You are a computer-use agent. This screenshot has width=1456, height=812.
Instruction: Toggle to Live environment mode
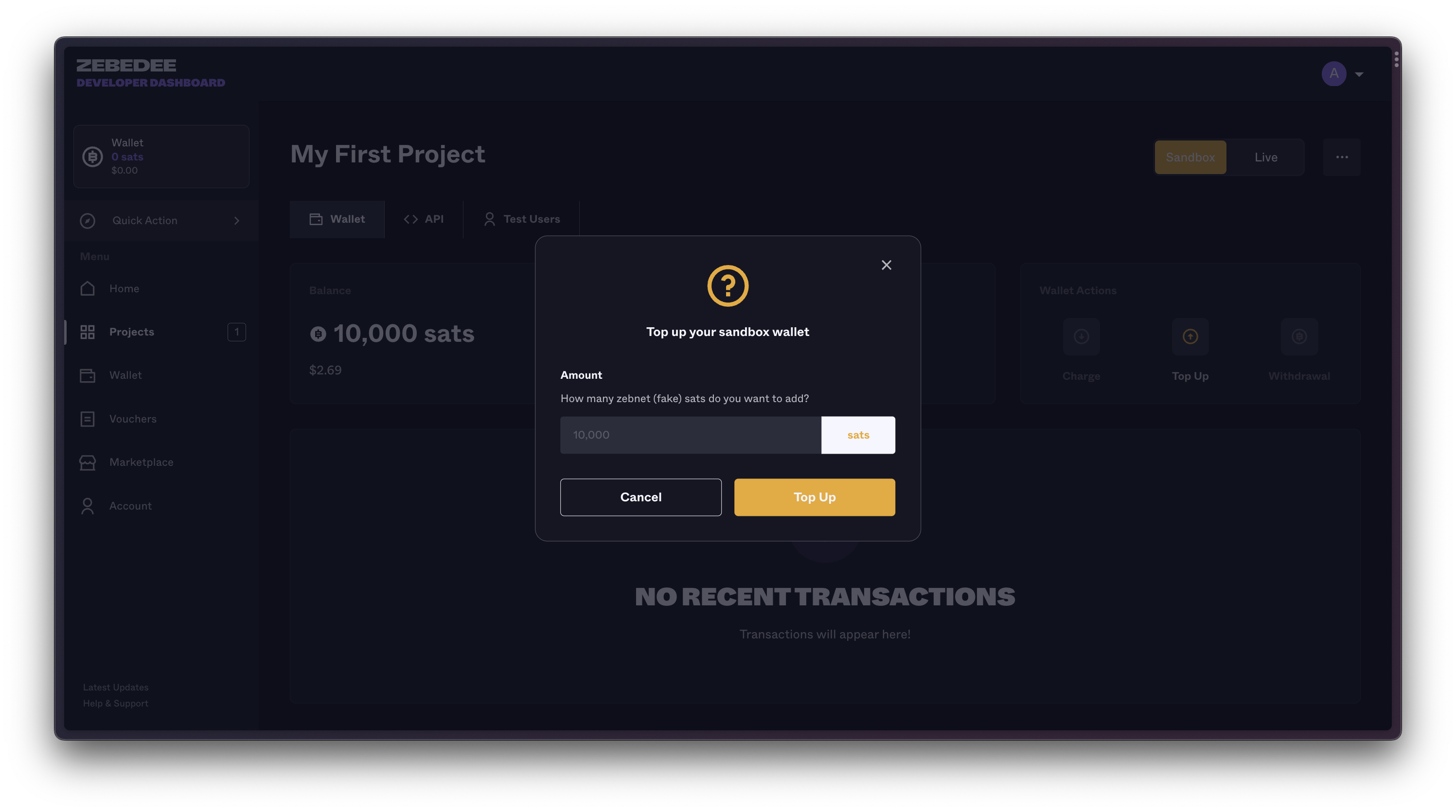tap(1265, 157)
